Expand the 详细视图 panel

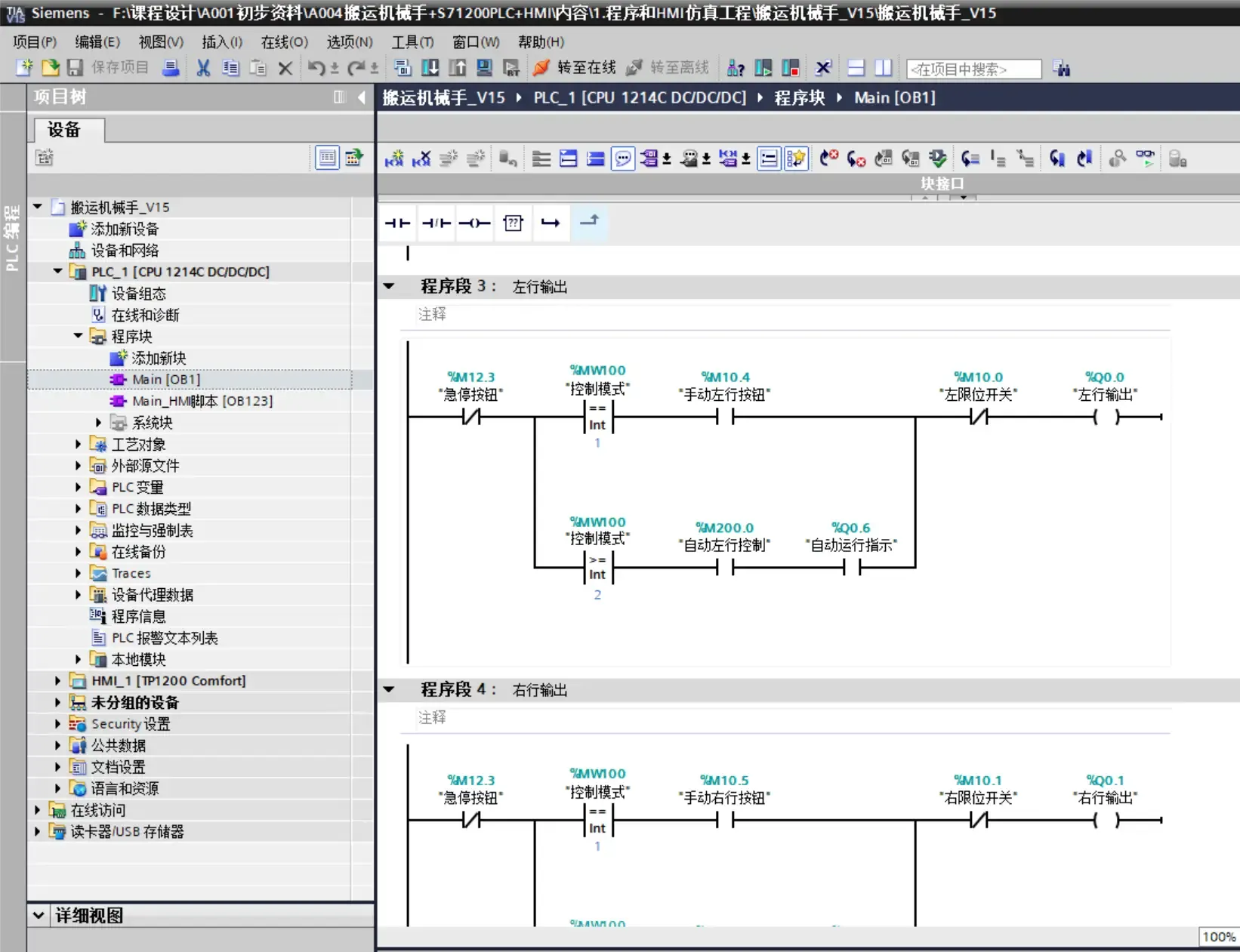click(39, 915)
